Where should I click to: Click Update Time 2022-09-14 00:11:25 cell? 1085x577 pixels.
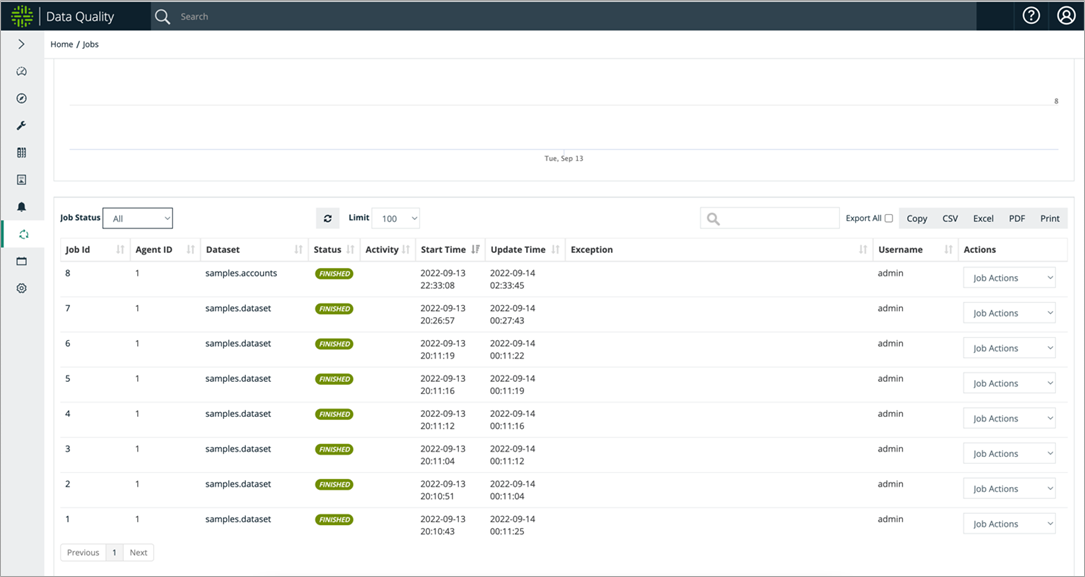(513, 525)
